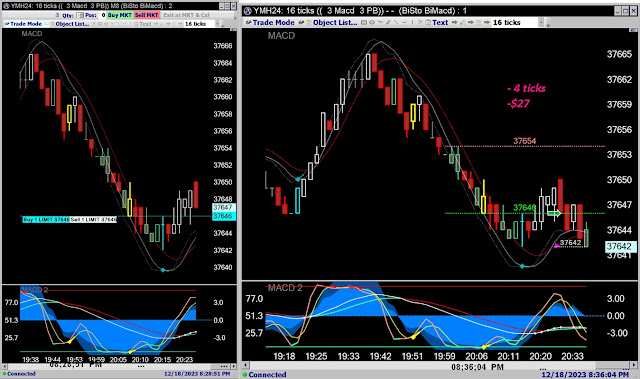The height and width of the screenshot is (379, 640).
Task: Click the cyan diamond at right chart low
Action: click(x=522, y=266)
